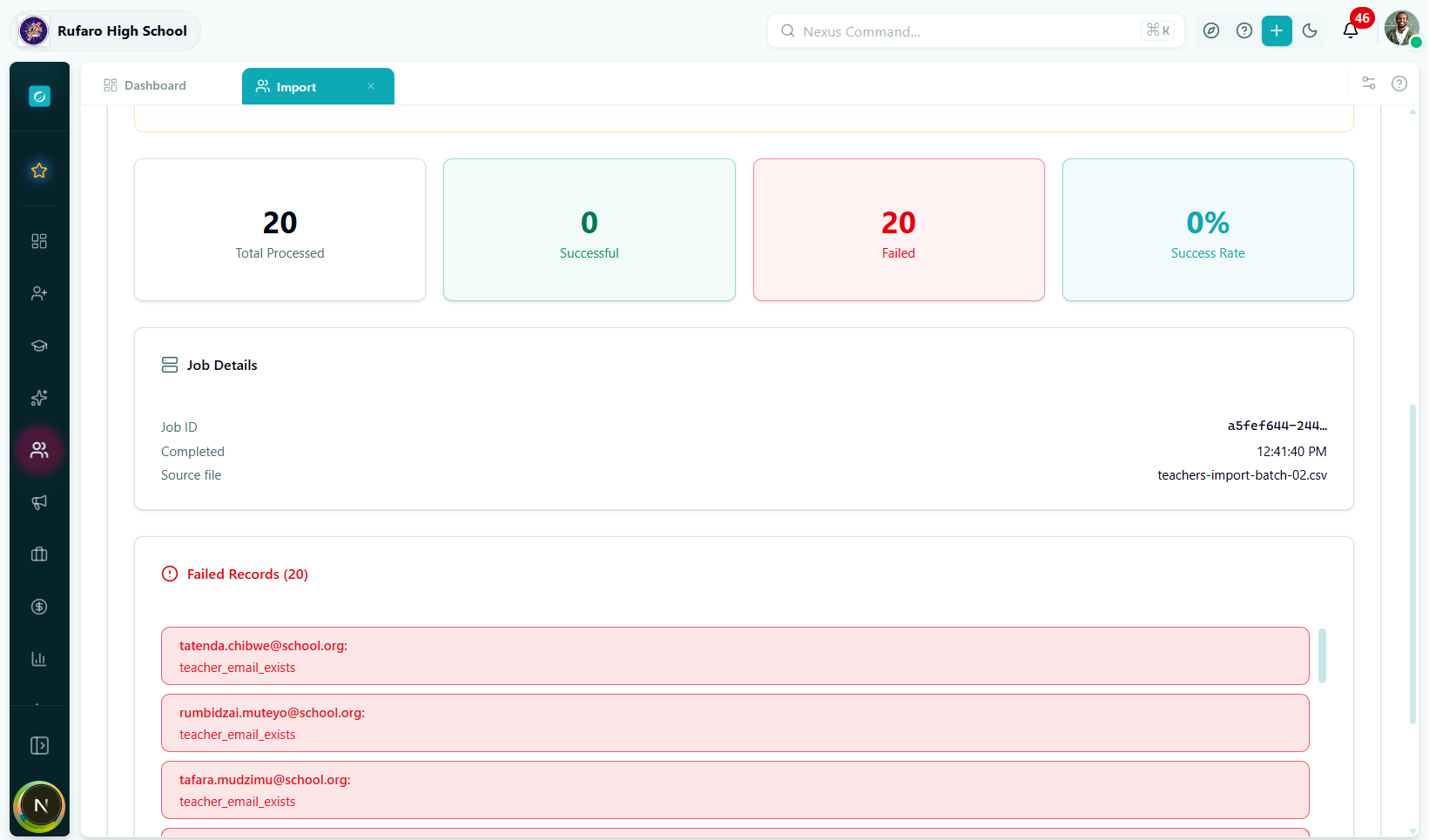1429x840 pixels.
Task: Close the Import tab
Action: [x=371, y=86]
